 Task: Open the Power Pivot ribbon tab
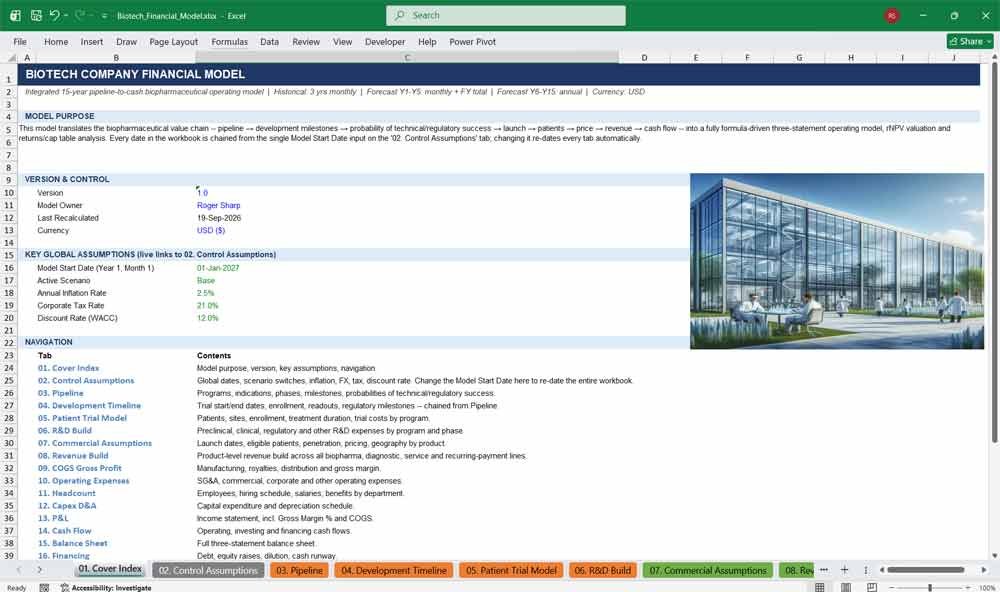473,41
